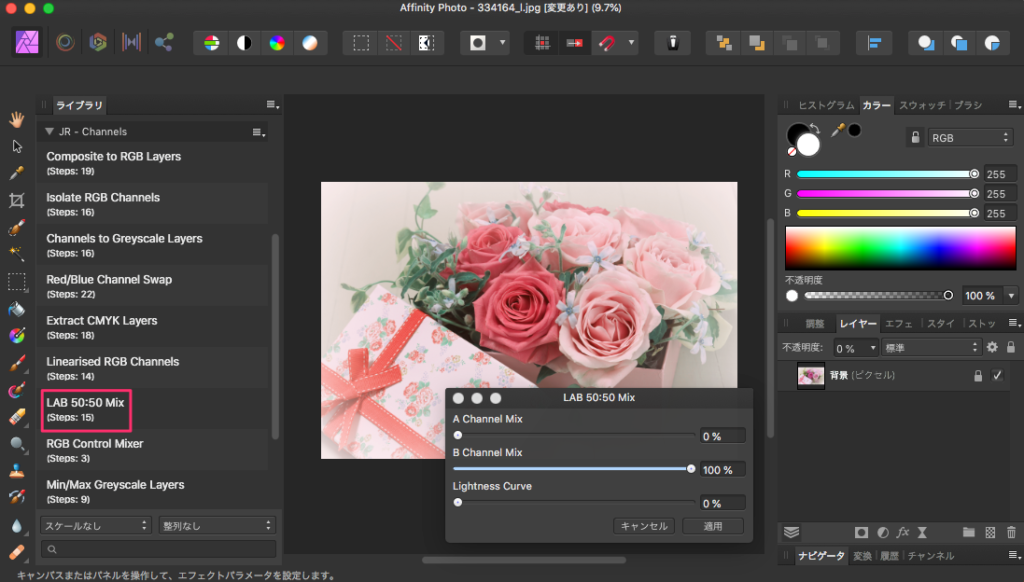1024x582 pixels.
Task: Collapse the JR - Channels category
Action: pyautogui.click(x=48, y=132)
